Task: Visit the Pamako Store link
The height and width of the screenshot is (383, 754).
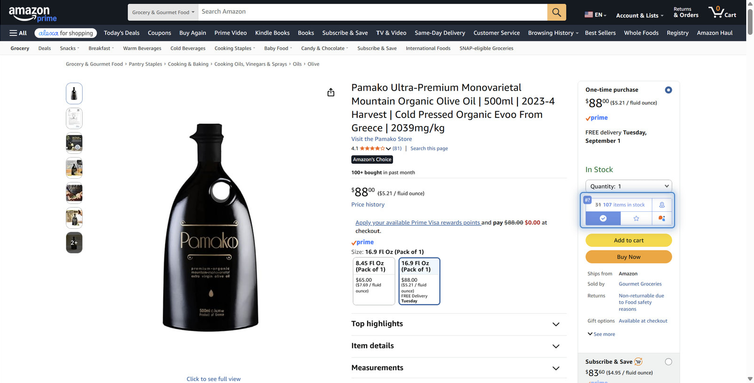Action: tap(381, 139)
